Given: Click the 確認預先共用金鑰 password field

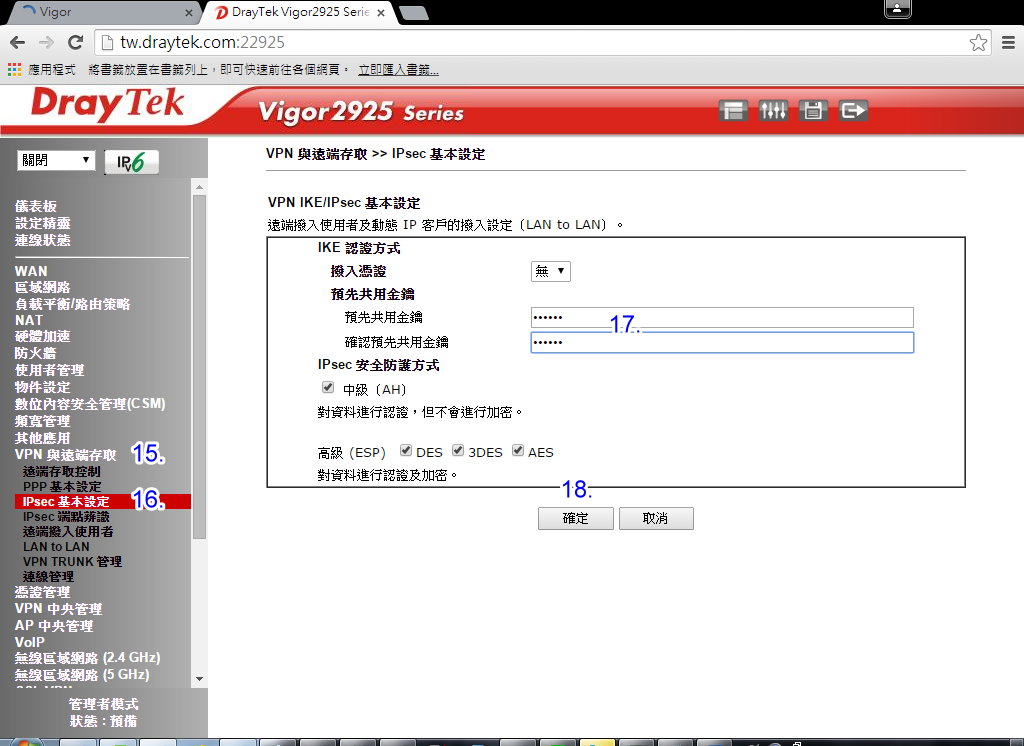Looking at the screenshot, I should point(721,343).
